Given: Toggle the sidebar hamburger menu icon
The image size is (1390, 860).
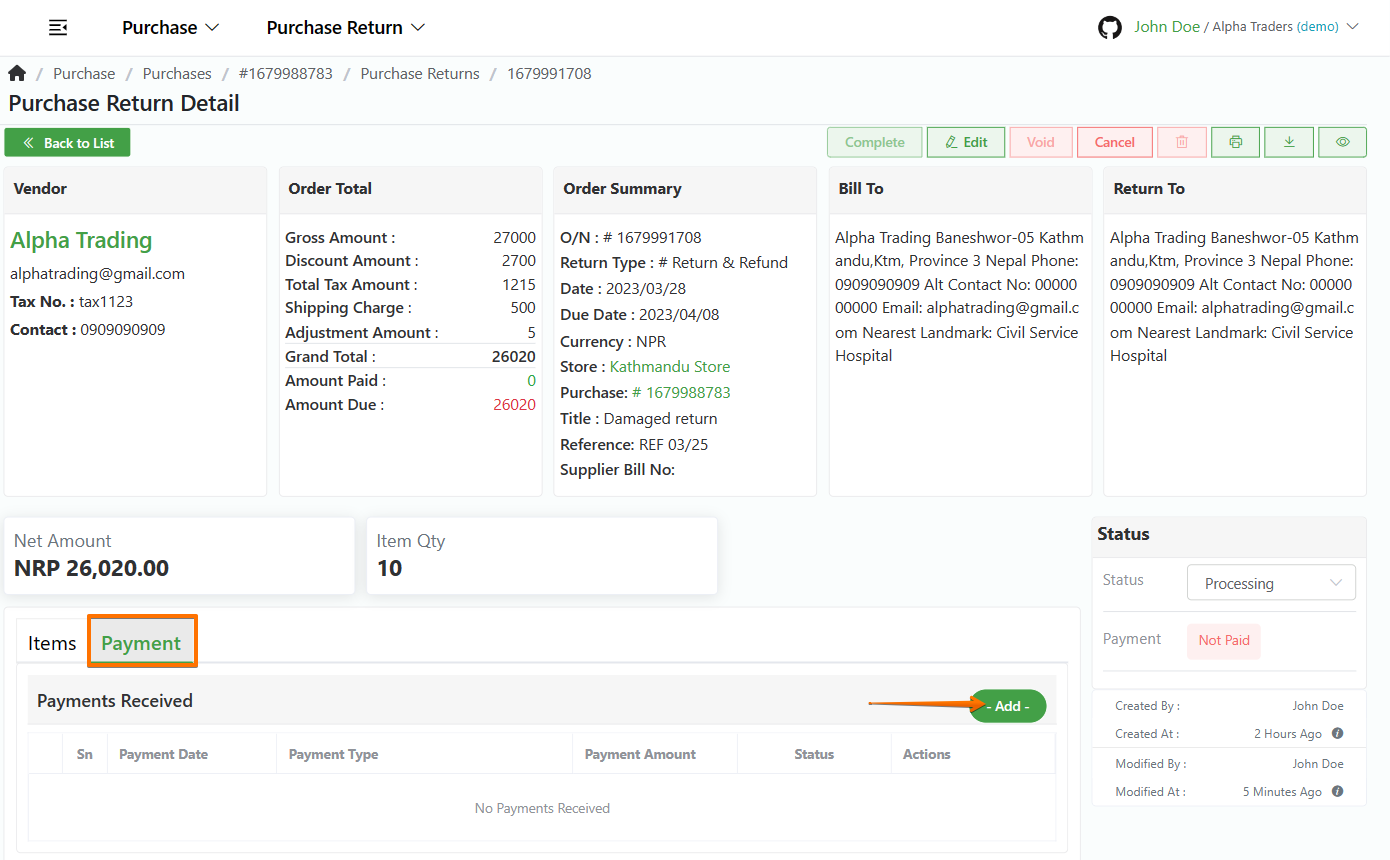Looking at the screenshot, I should (58, 28).
